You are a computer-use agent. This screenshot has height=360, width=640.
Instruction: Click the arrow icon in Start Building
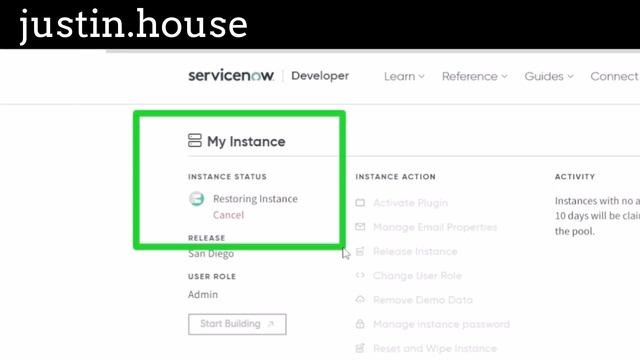[x=270, y=324]
